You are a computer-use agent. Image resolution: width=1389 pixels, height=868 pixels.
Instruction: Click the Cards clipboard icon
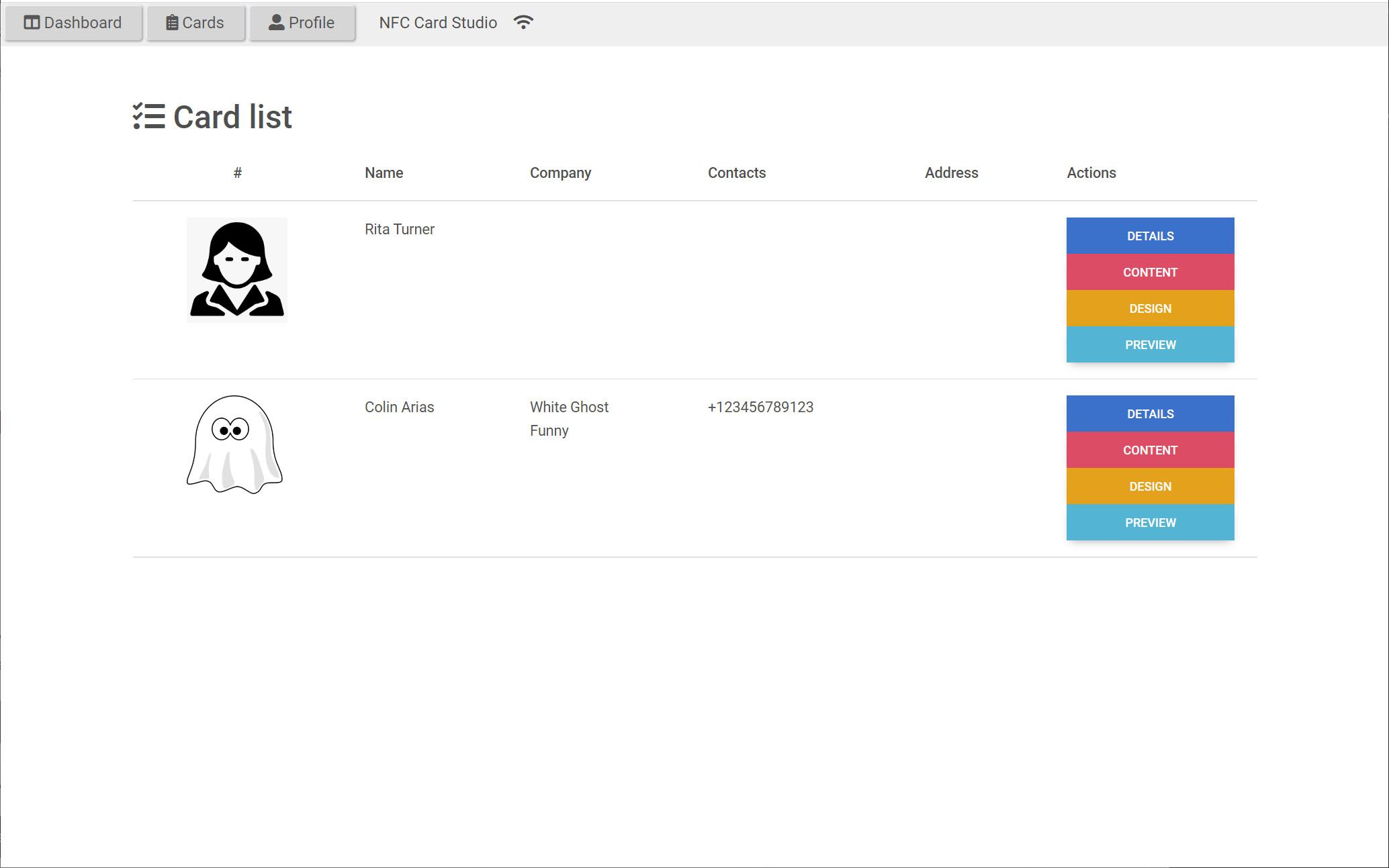point(172,23)
